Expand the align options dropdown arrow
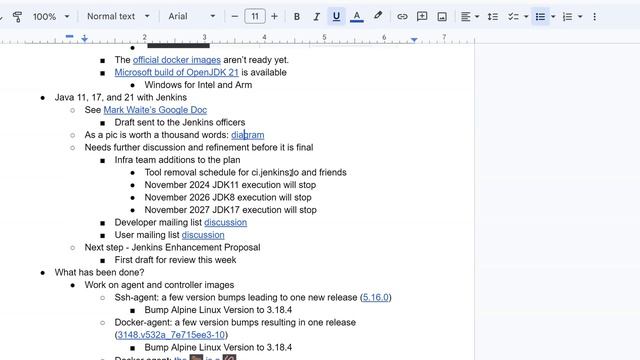This screenshot has width=640, height=360. pos(477,17)
